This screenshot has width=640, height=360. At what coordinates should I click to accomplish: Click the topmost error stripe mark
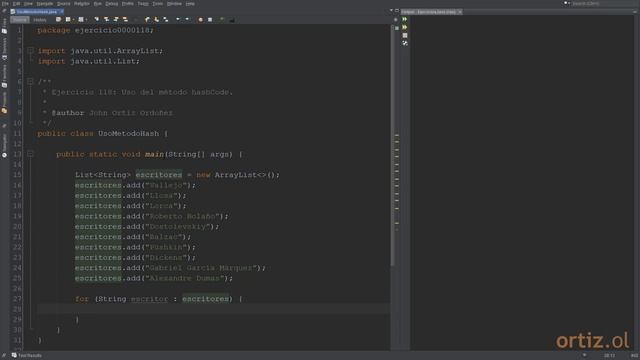coord(397,135)
